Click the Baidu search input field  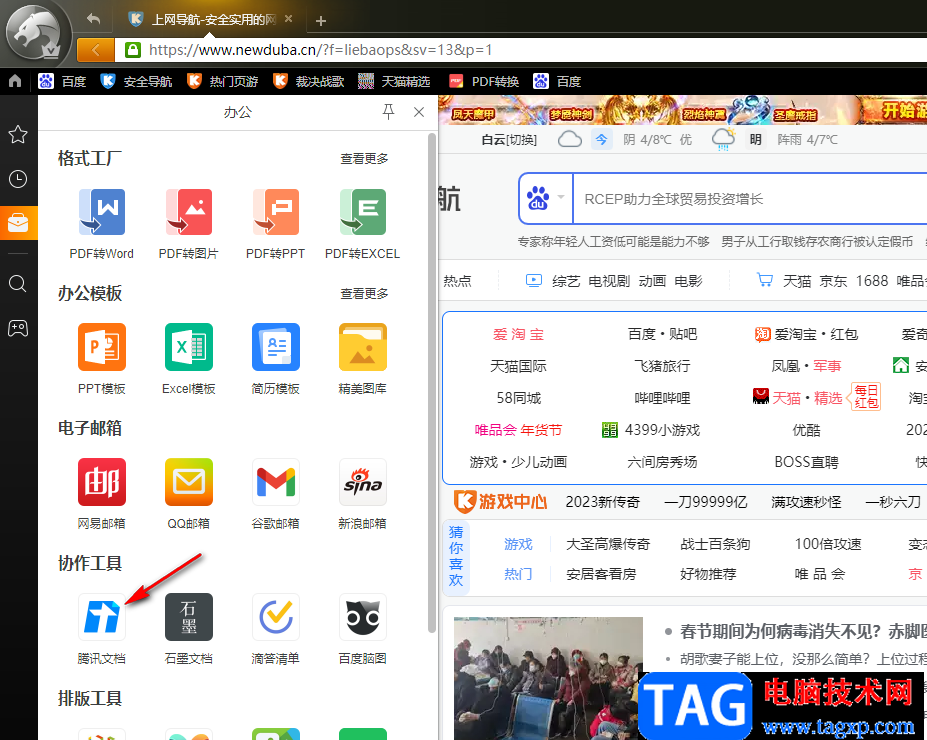click(x=750, y=199)
